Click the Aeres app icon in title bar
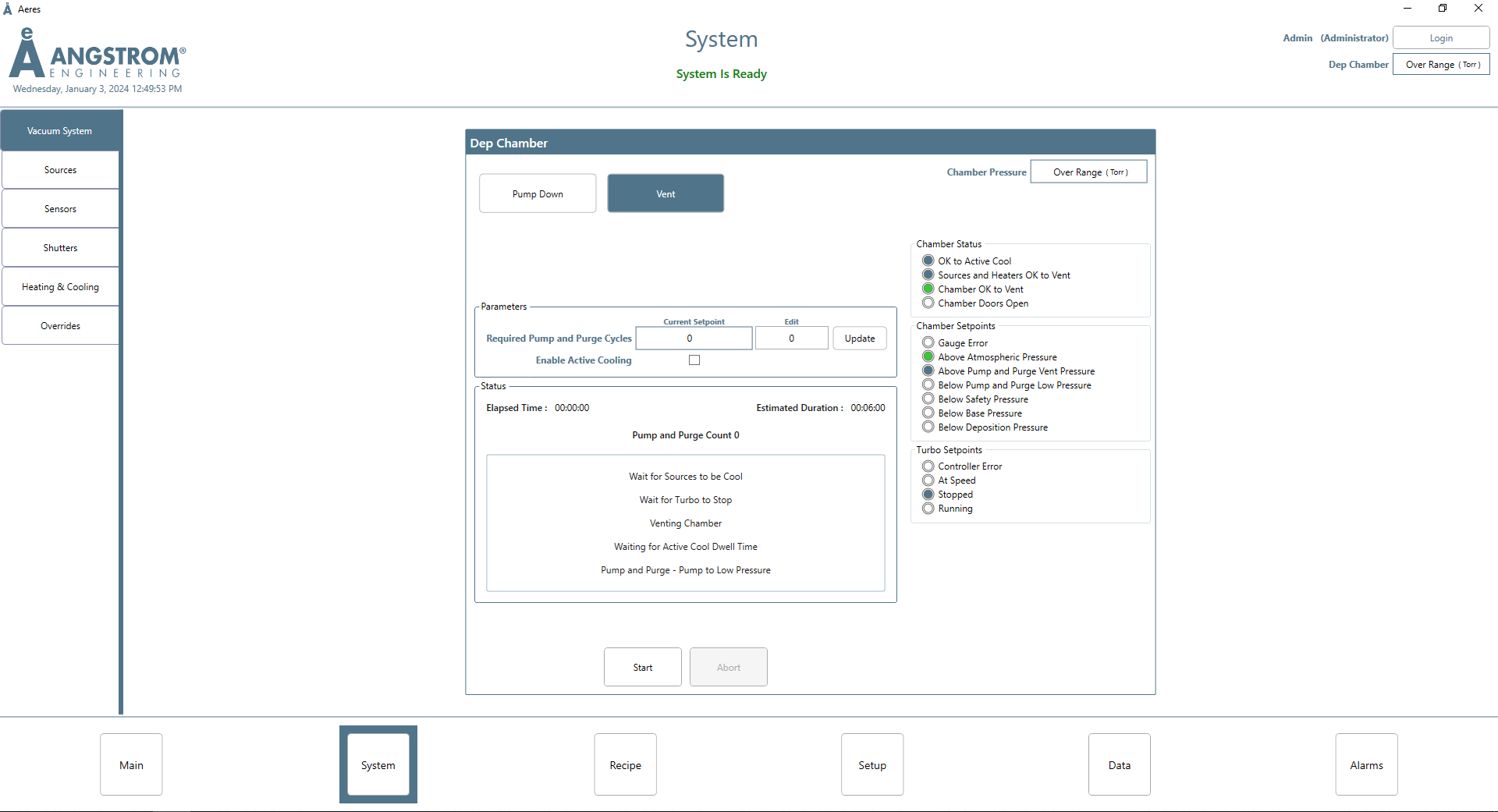The image size is (1498, 812). pyautogui.click(x=8, y=9)
